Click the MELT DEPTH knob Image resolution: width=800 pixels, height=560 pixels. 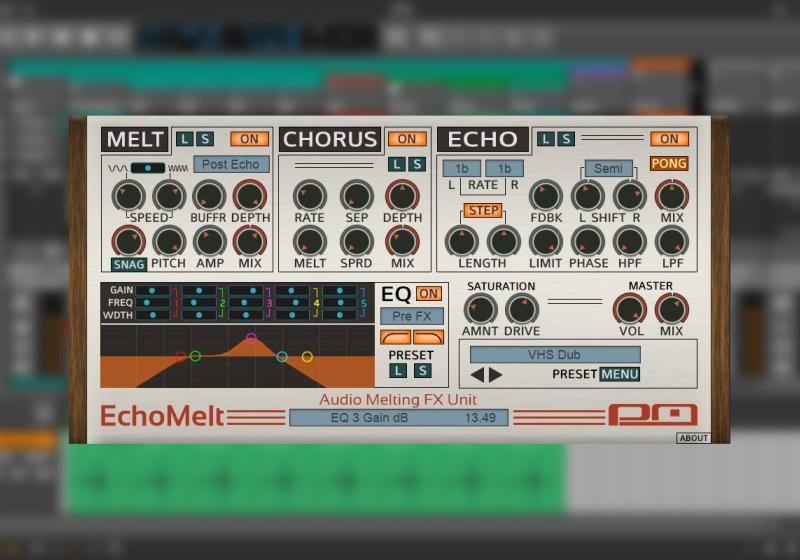pyautogui.click(x=250, y=196)
